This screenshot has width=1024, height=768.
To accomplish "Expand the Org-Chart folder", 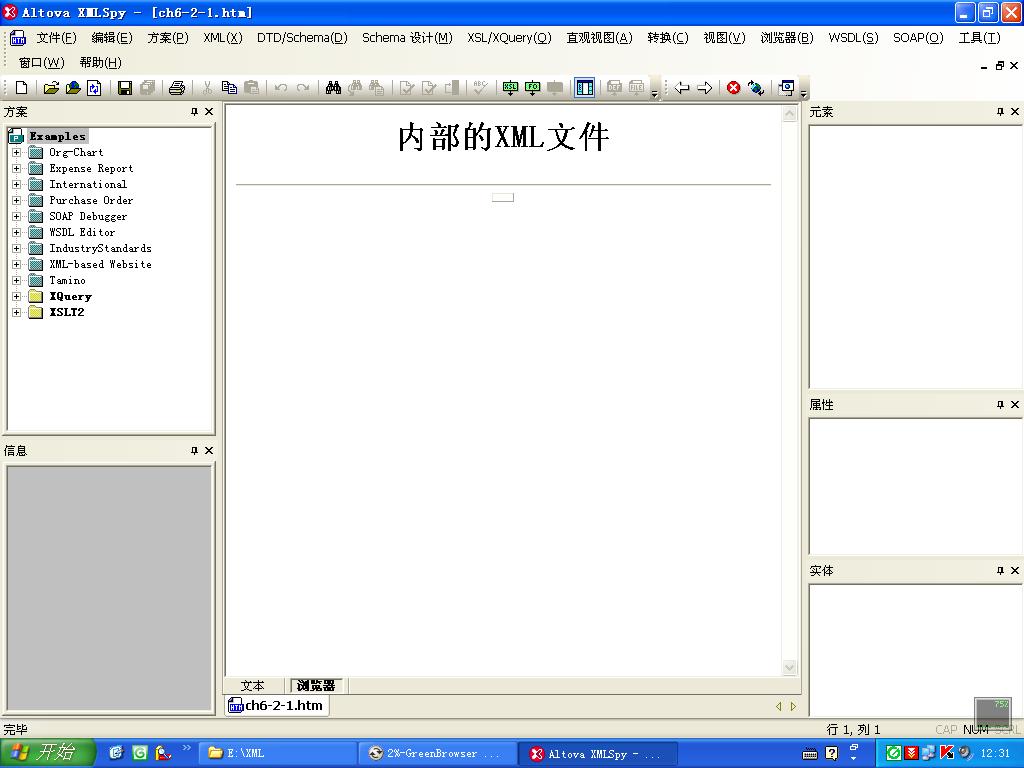I will click(x=16, y=153).
